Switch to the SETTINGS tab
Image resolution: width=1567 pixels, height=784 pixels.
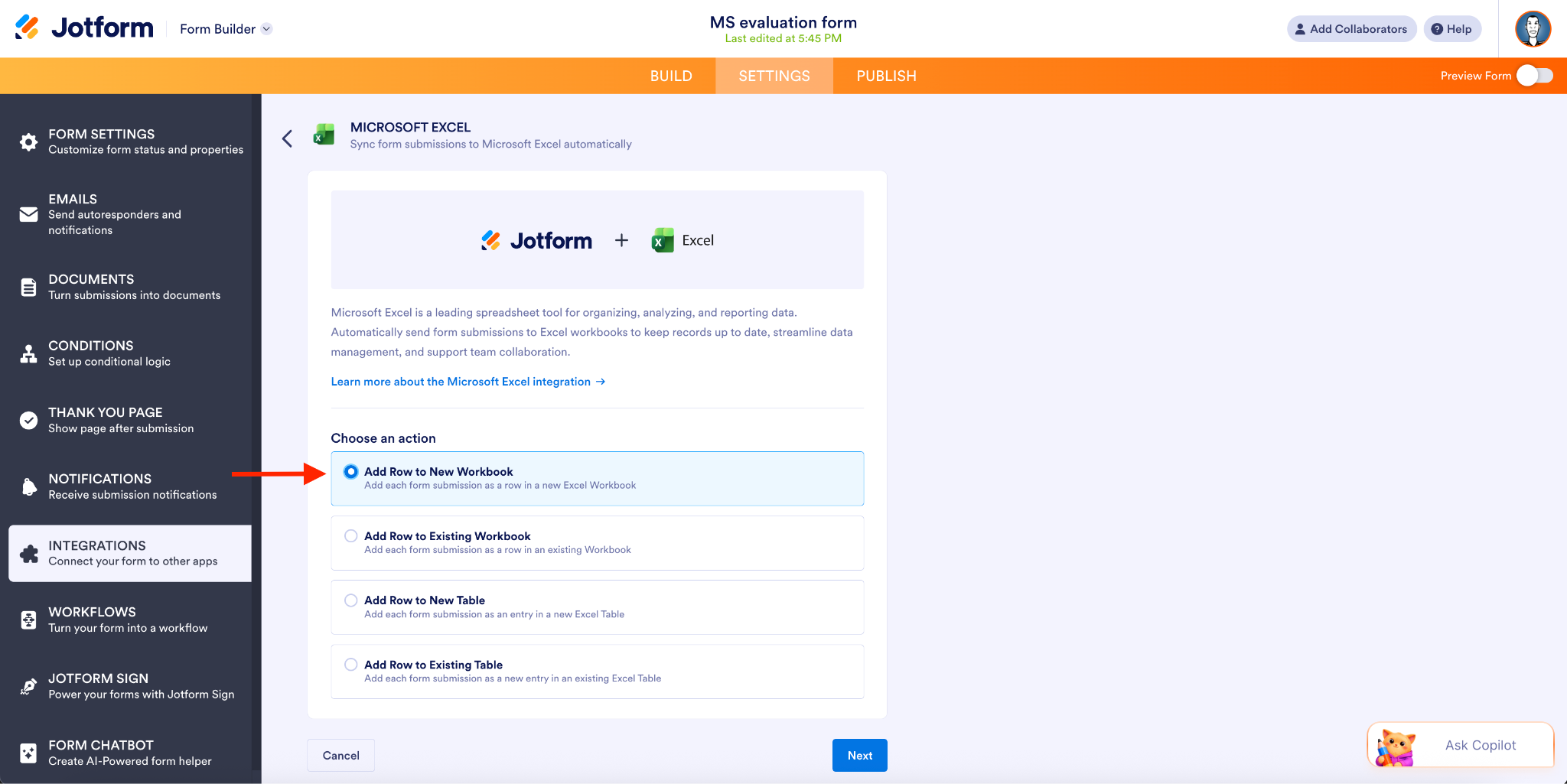pyautogui.click(x=774, y=76)
